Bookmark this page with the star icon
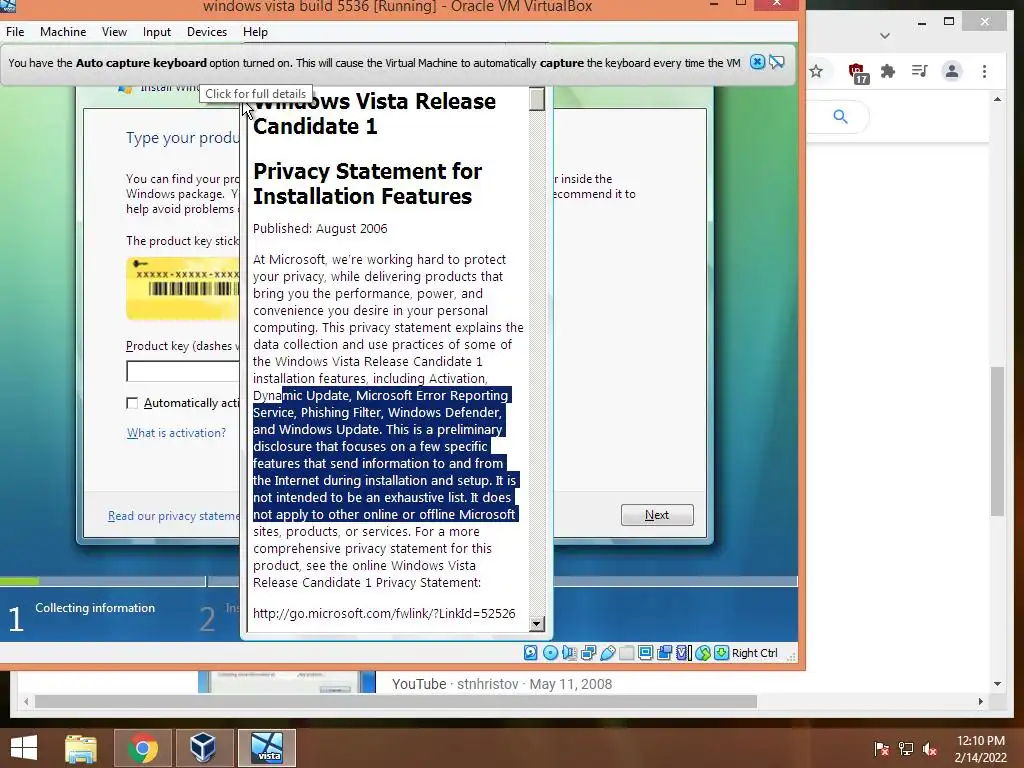The height and width of the screenshot is (768, 1024). coord(816,71)
